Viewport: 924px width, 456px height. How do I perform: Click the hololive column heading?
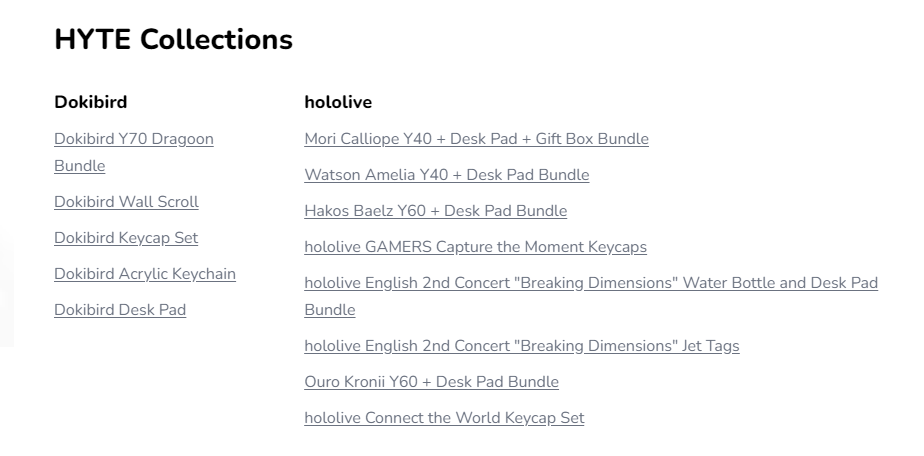click(x=338, y=102)
